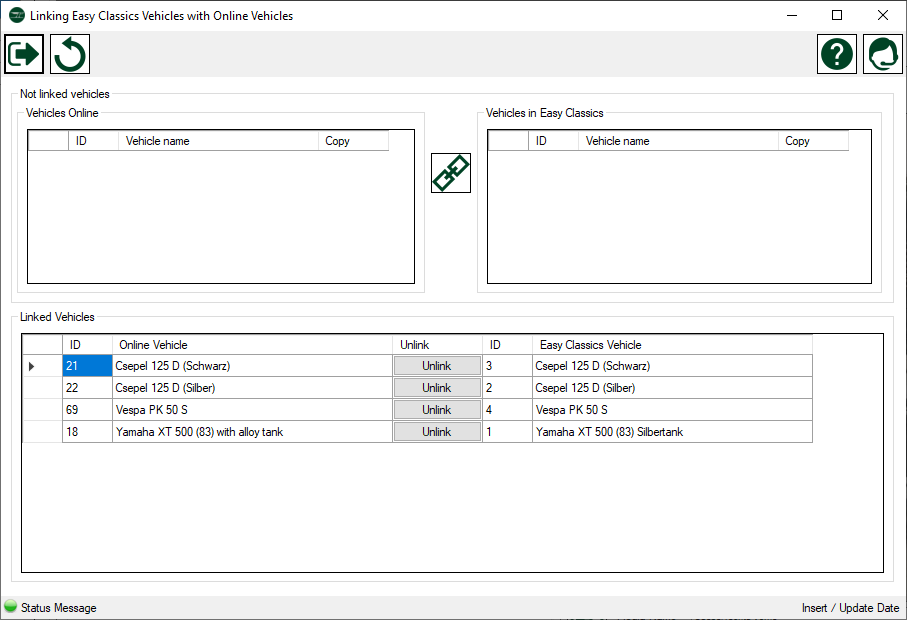Sort by Easy Classics Vehicle column header
The image size is (907, 620).
(x=672, y=345)
